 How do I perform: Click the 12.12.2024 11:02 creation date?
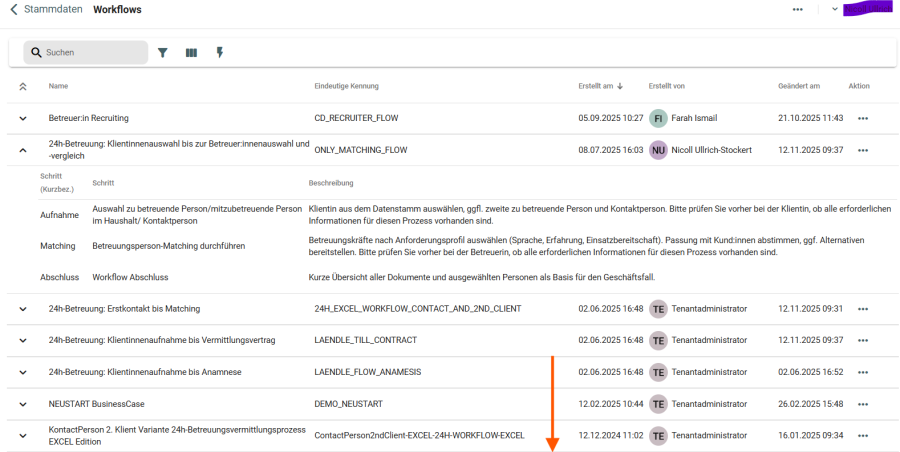[611, 436]
